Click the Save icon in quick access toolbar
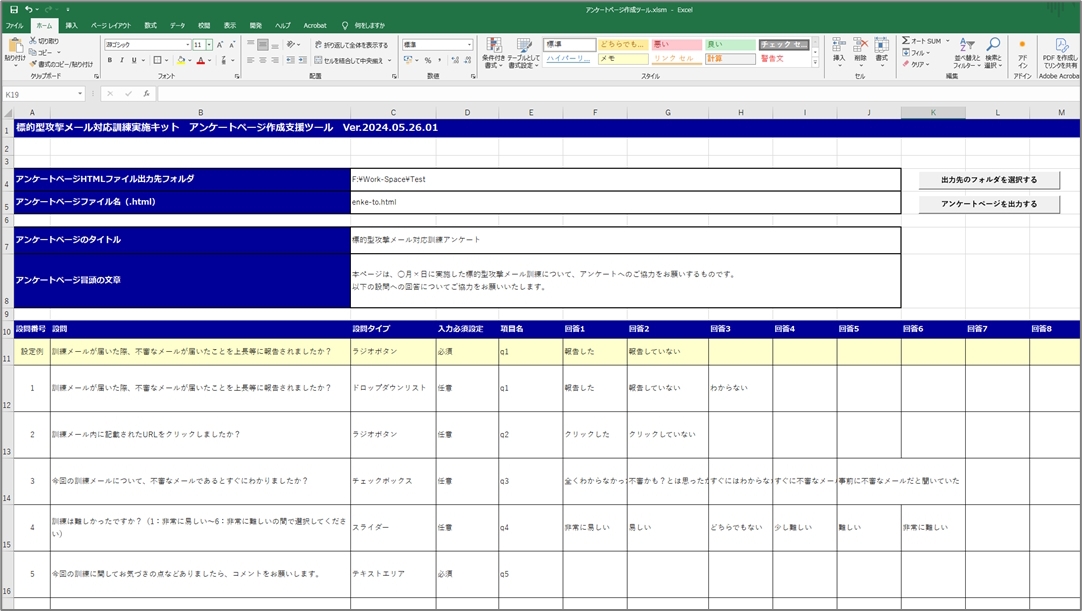This screenshot has height=611, width=1082. pyautogui.click(x=14, y=9)
